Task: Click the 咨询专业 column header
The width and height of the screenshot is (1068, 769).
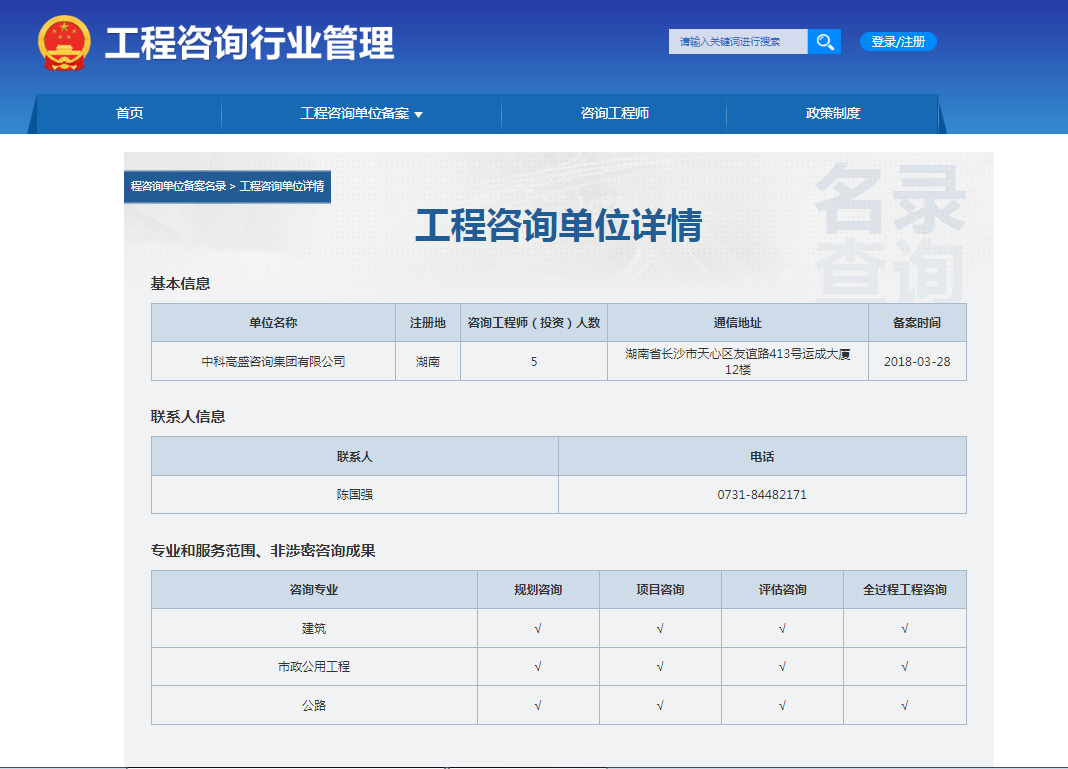Action: coord(314,590)
